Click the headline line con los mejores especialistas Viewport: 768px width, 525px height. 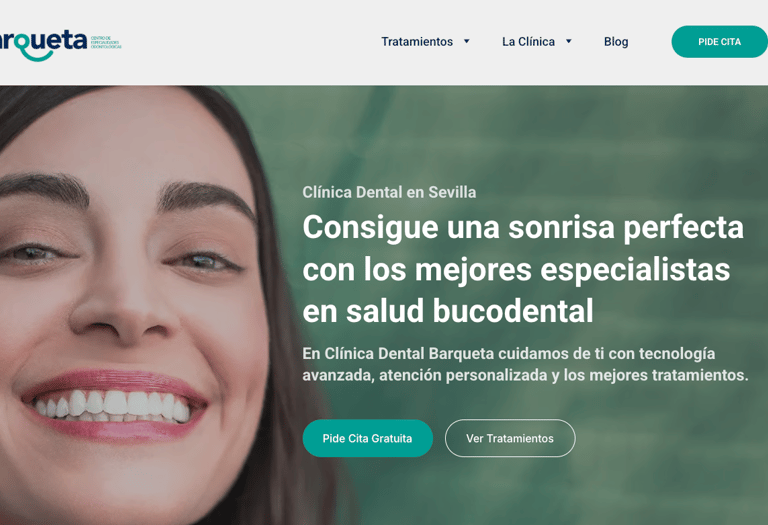pos(516,270)
